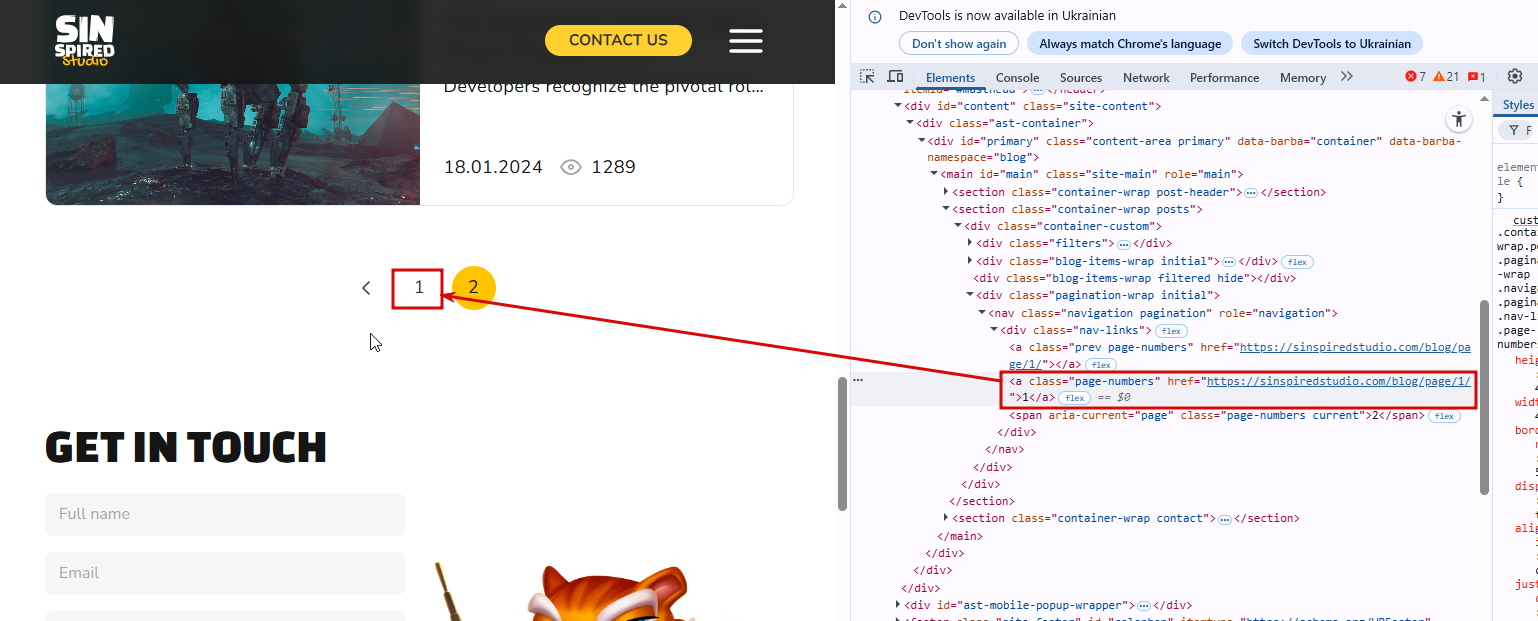Open DevTools settings gear

point(1515,77)
